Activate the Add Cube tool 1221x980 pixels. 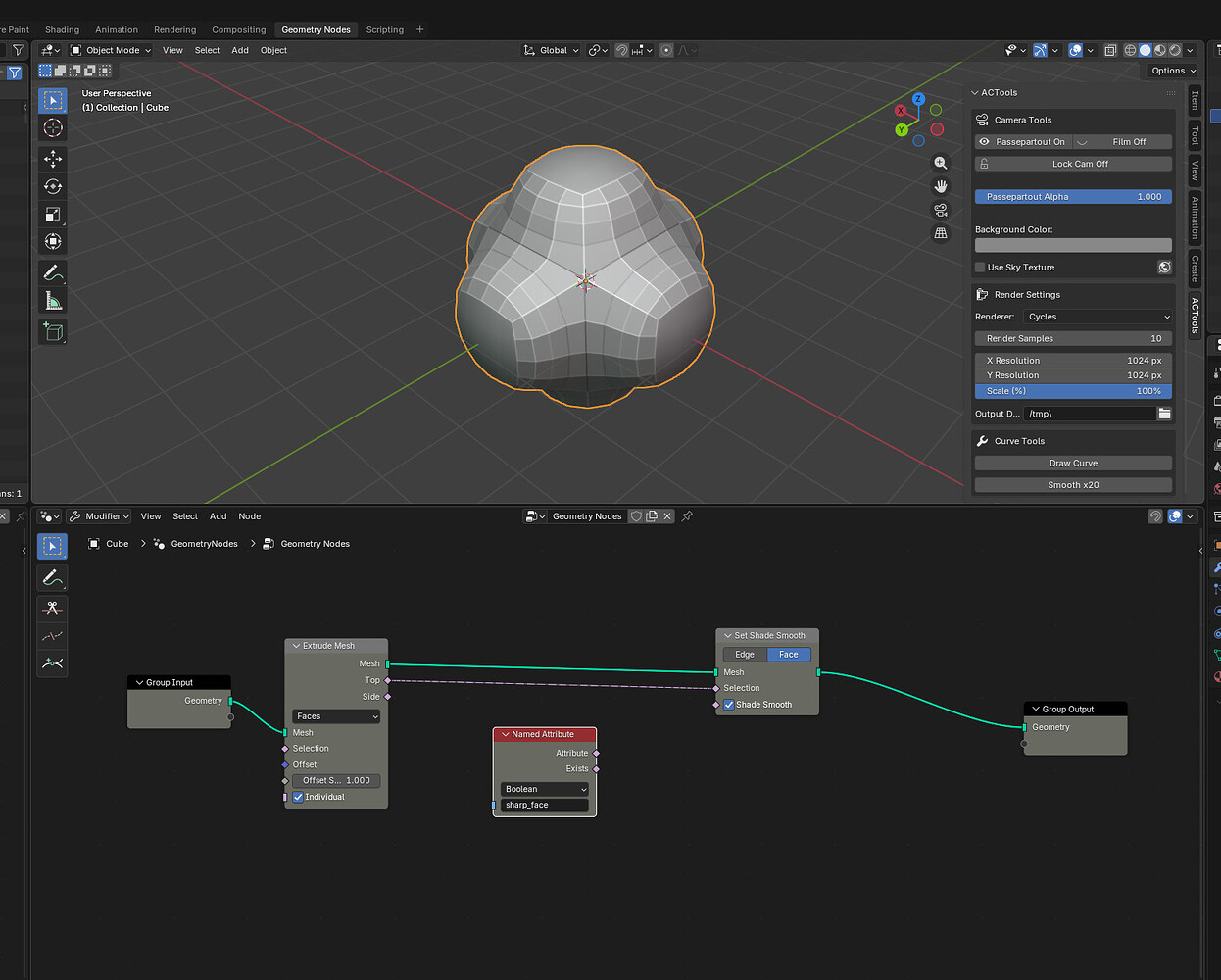(53, 331)
